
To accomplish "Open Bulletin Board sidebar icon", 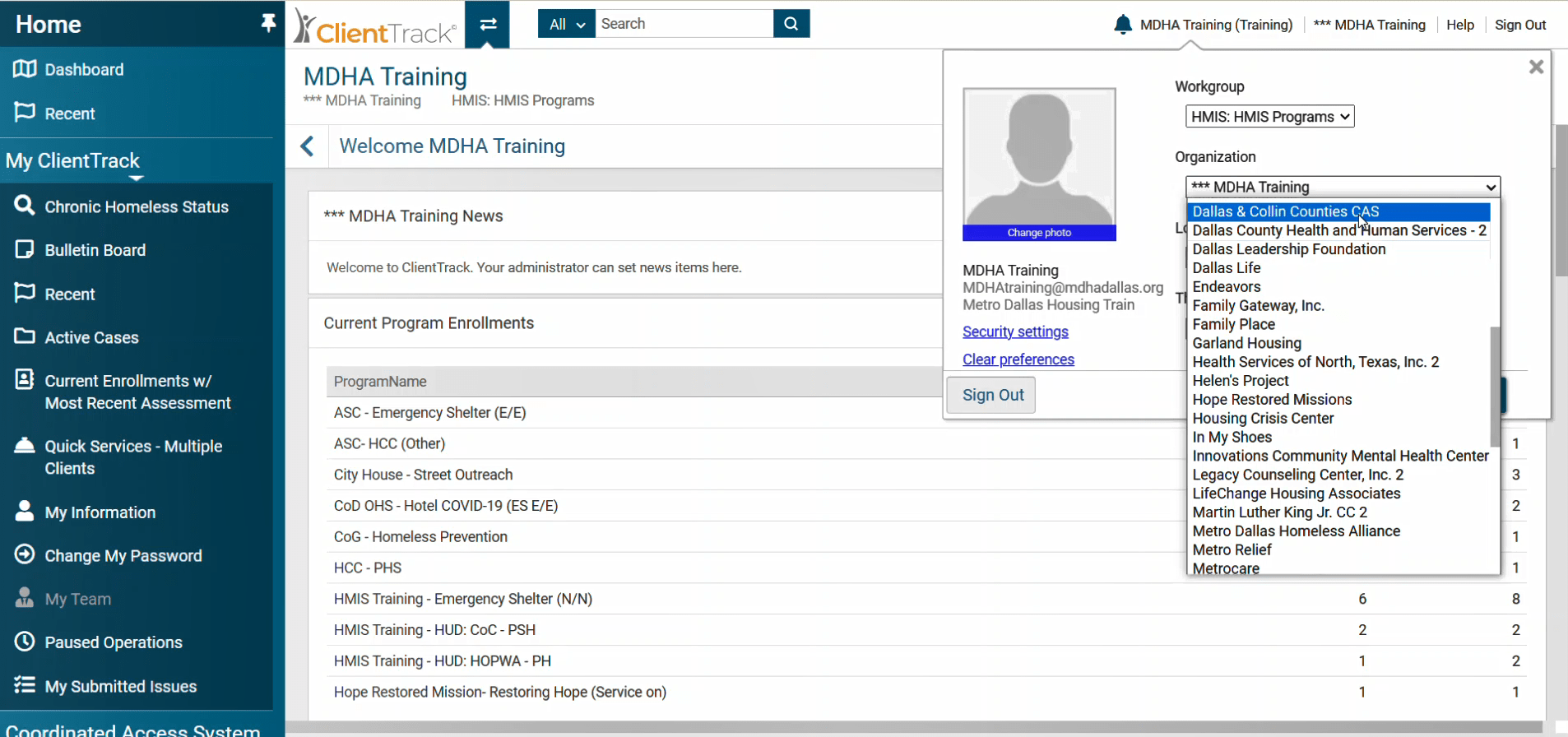I will pyautogui.click(x=25, y=249).
